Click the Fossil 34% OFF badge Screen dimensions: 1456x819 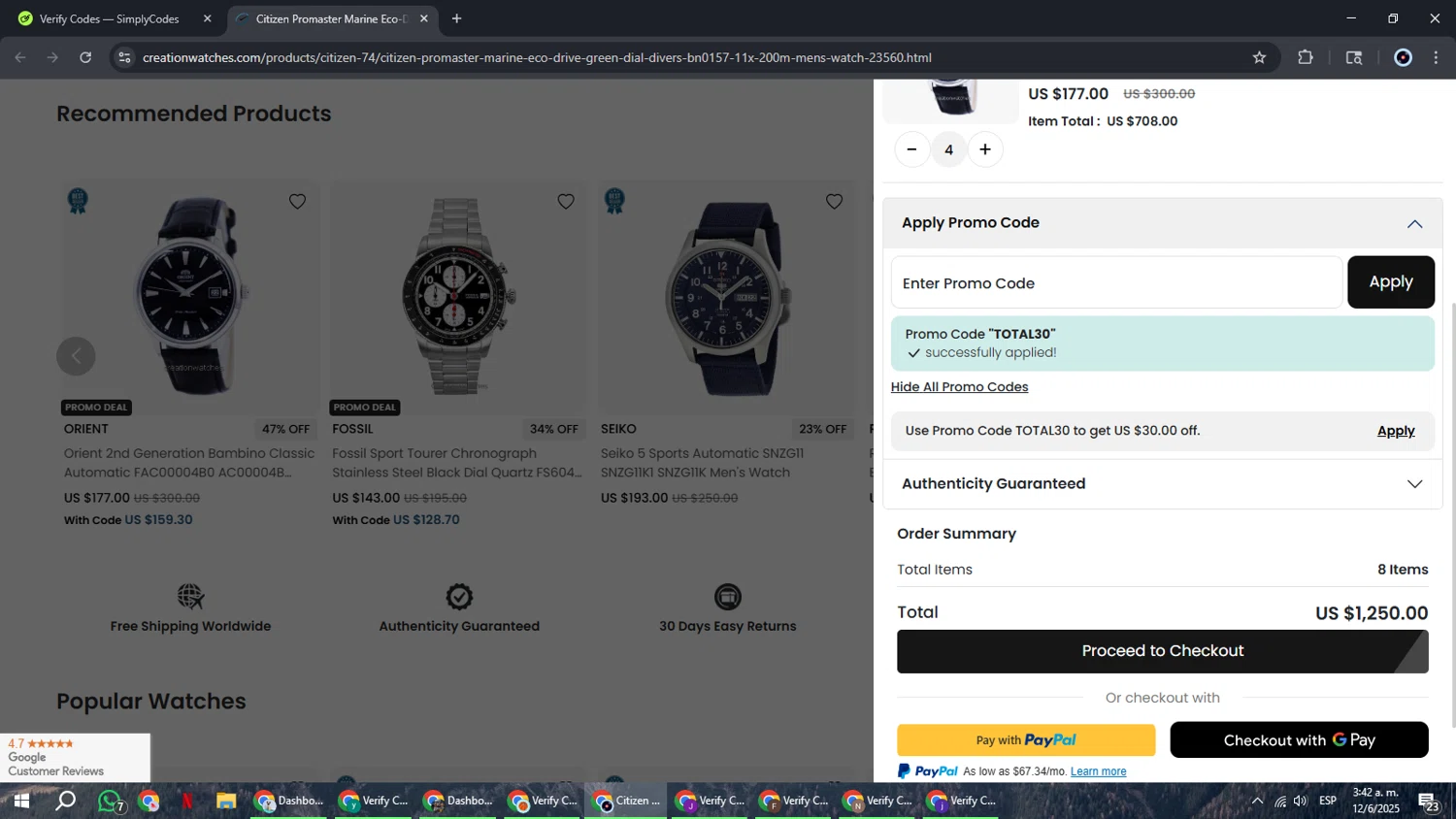pyautogui.click(x=554, y=429)
